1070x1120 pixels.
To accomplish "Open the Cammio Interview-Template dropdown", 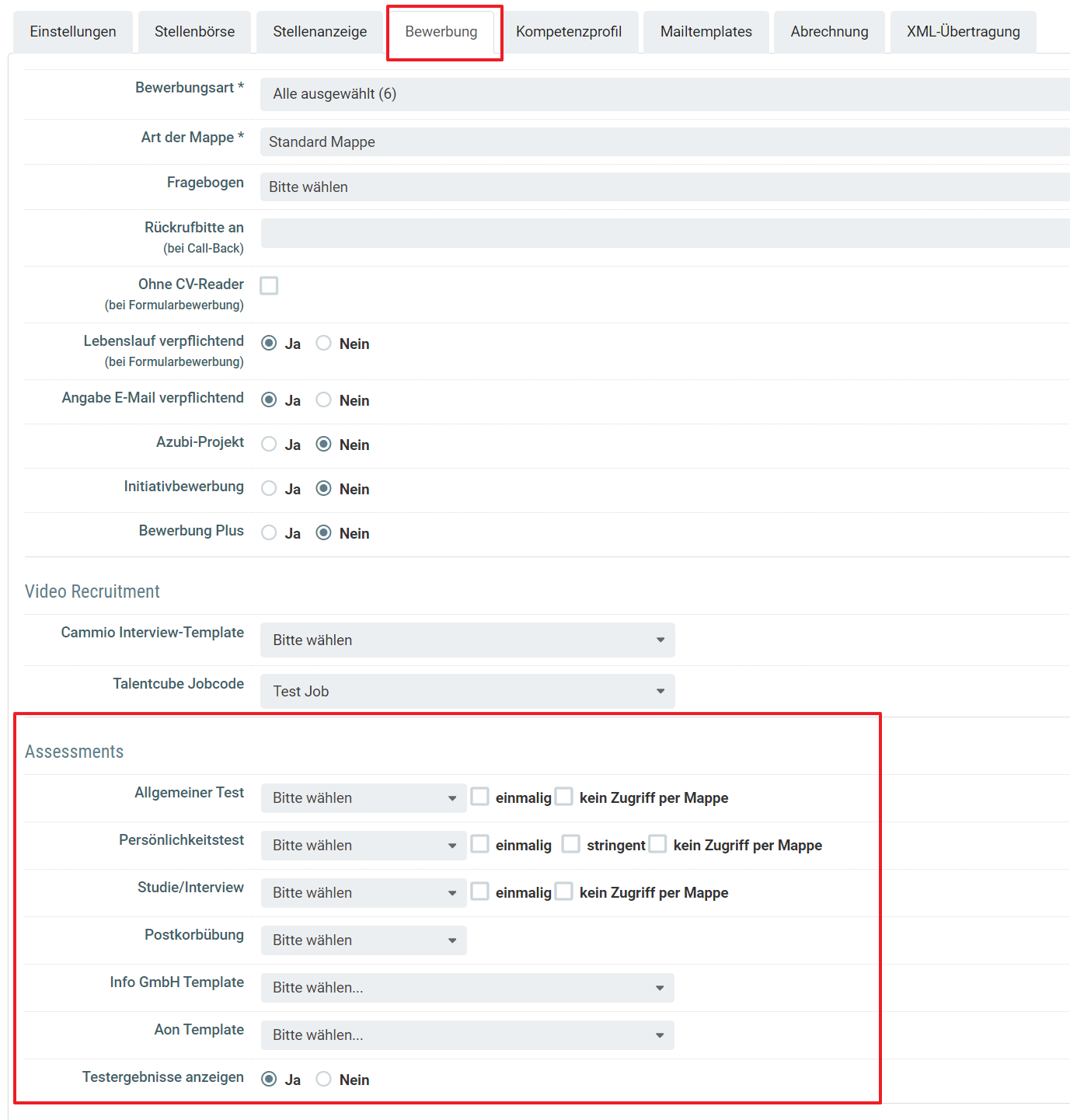I will (x=468, y=640).
